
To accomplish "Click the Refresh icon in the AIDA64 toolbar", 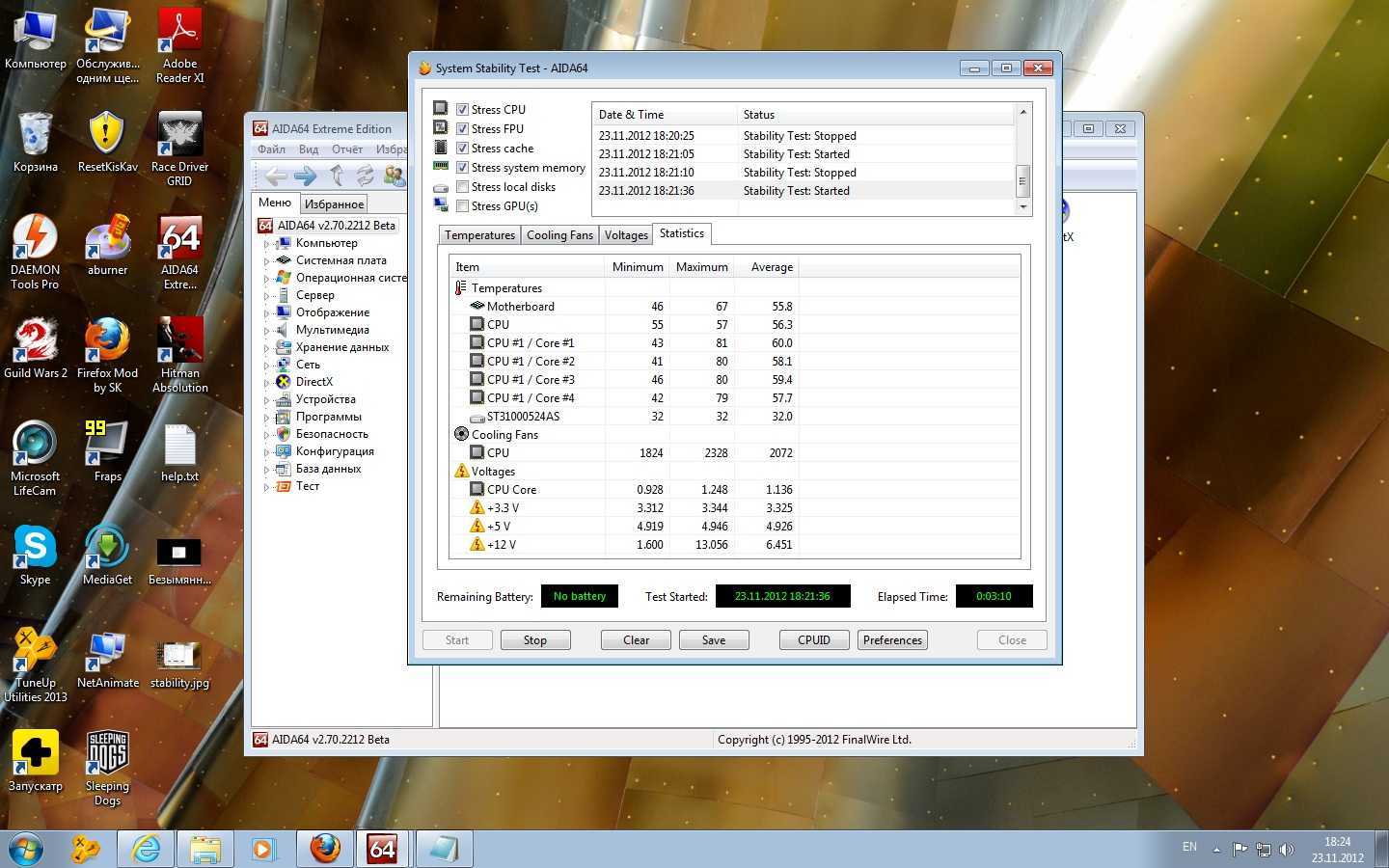I will [x=365, y=176].
